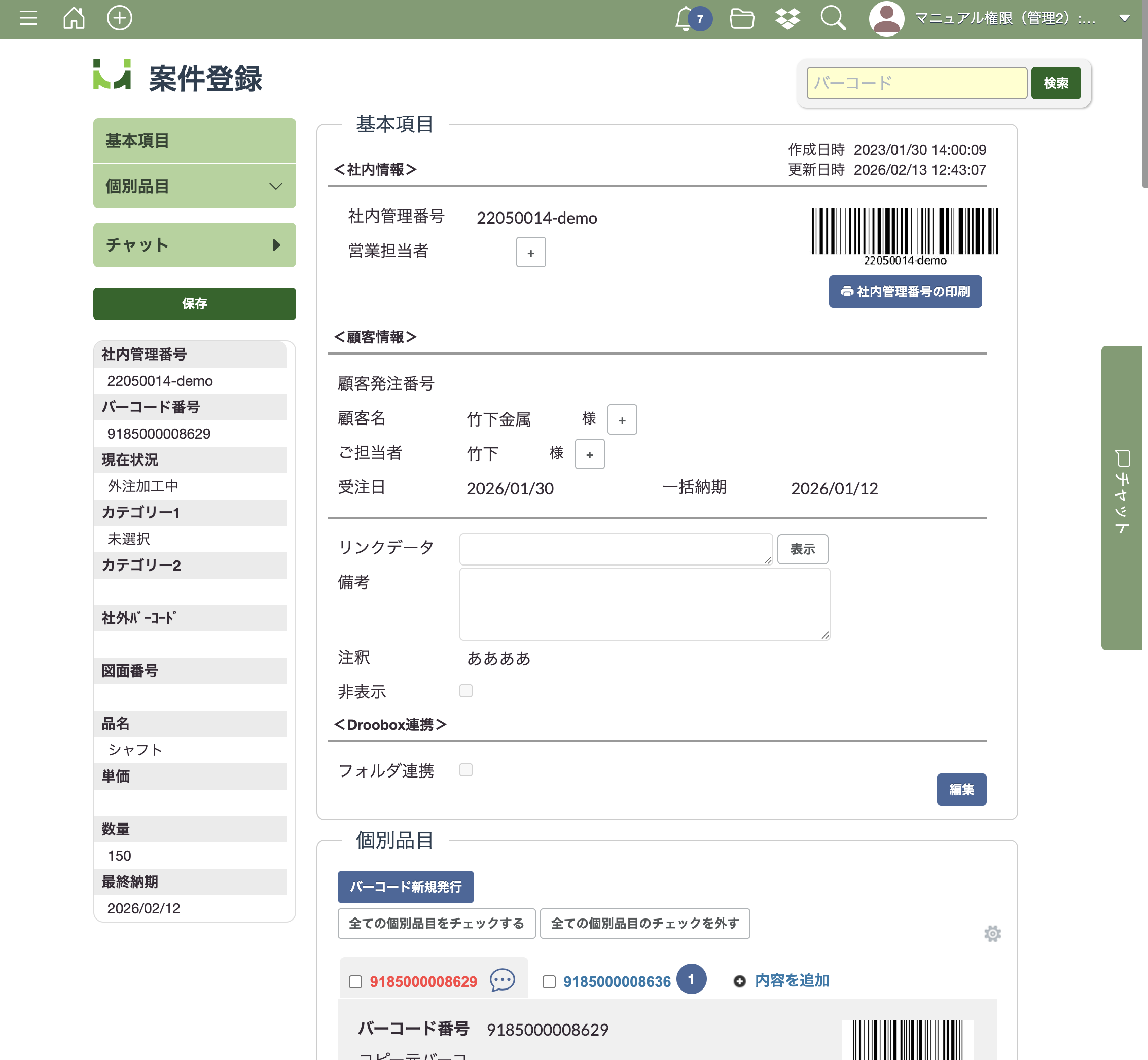This screenshot has width=1148, height=1060.
Task: Open the hamburger menu icon
Action: coord(28,18)
